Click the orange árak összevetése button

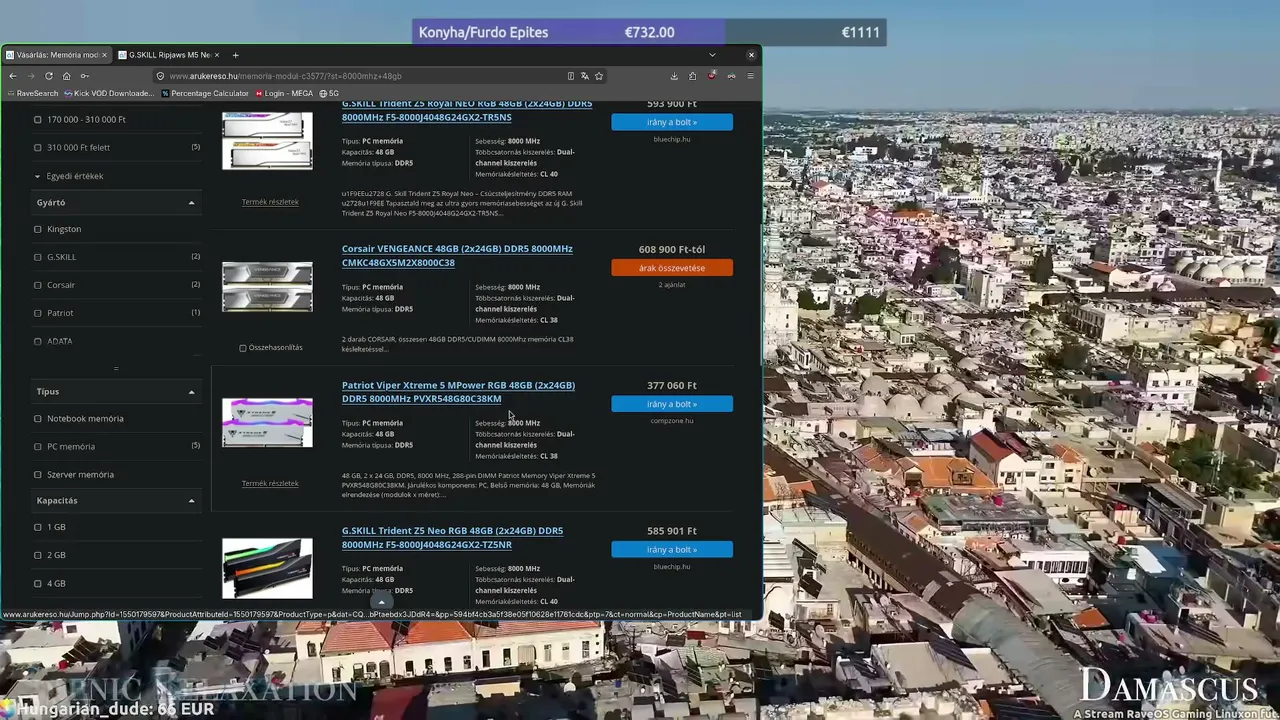(x=672, y=268)
